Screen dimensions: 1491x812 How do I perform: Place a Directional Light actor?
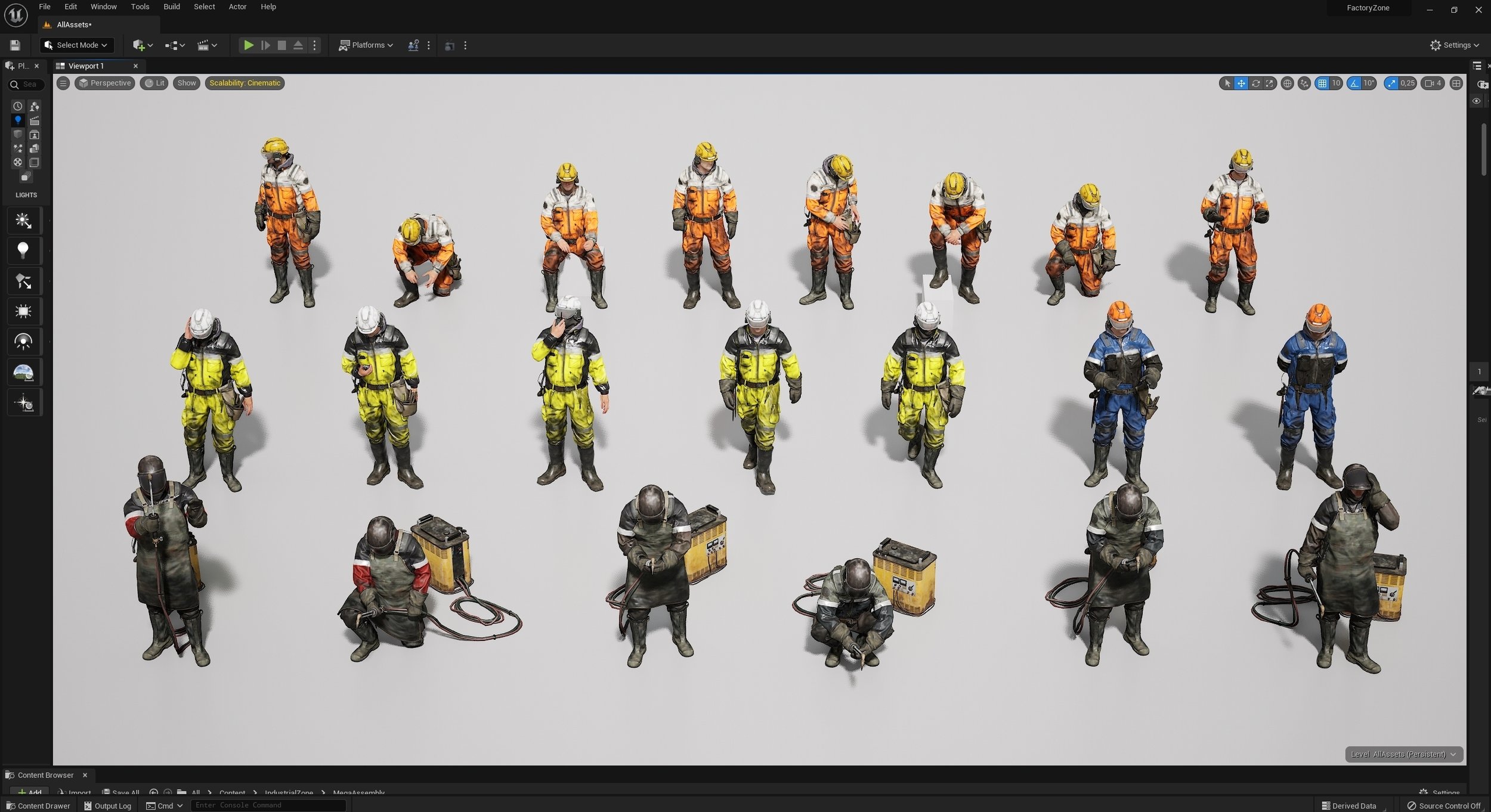coord(24,221)
